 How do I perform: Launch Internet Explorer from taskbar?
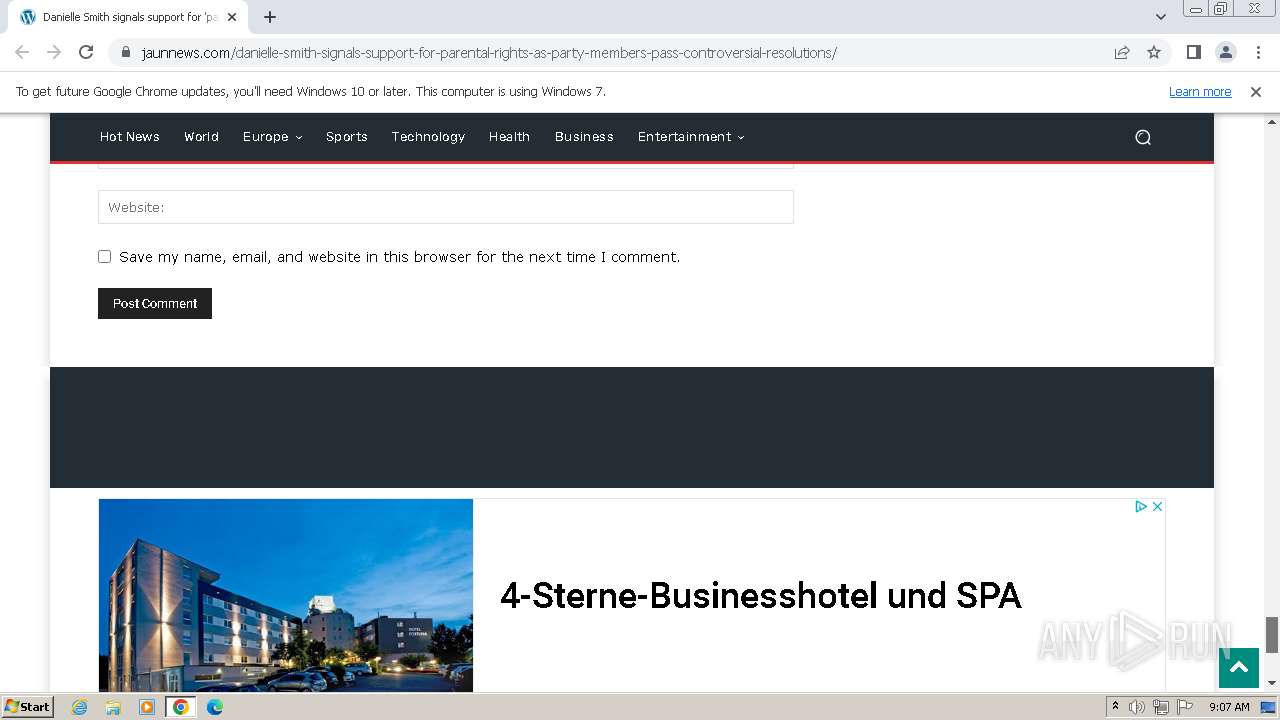pyautogui.click(x=79, y=707)
